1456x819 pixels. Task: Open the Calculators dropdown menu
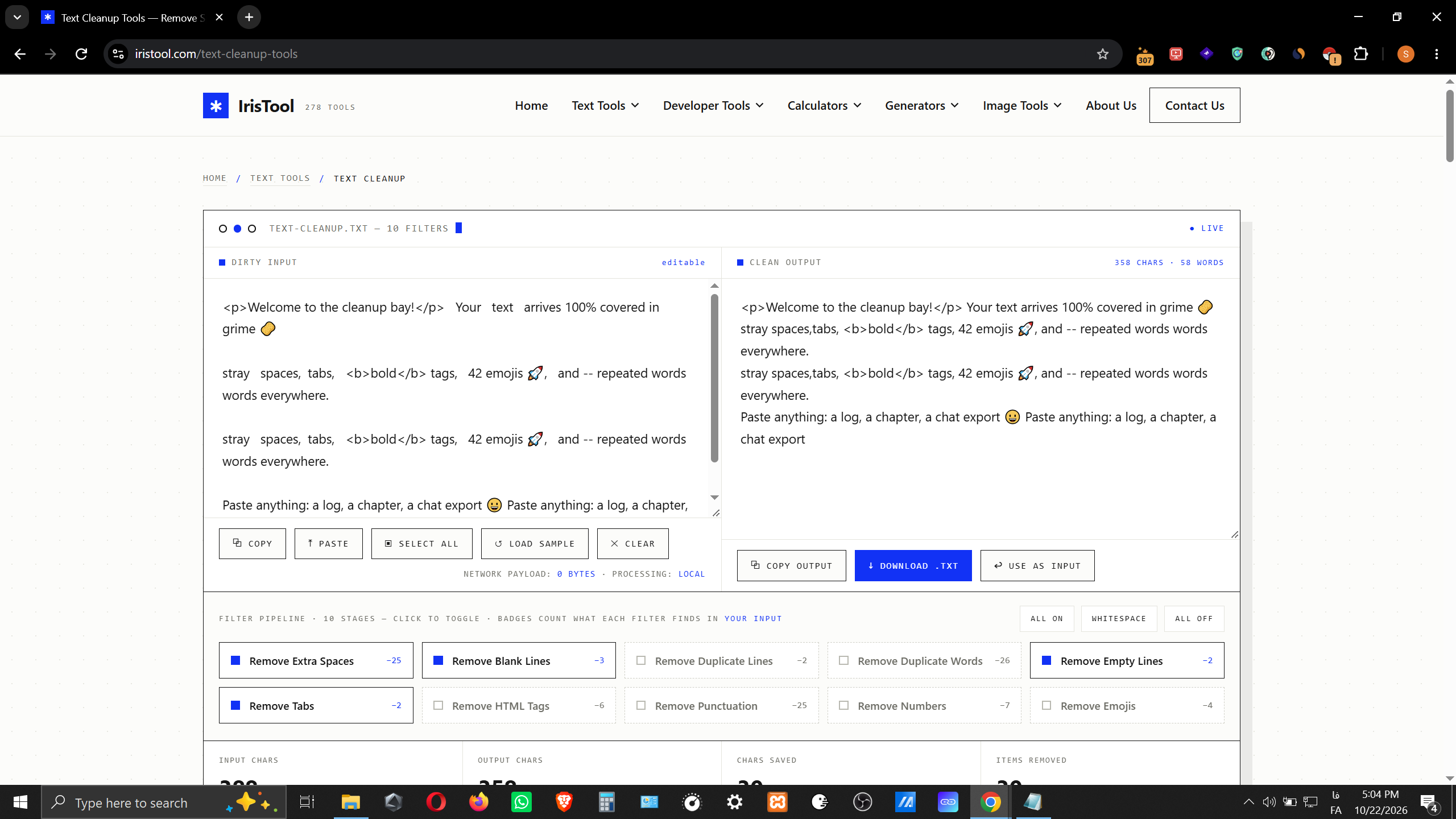coord(824,106)
